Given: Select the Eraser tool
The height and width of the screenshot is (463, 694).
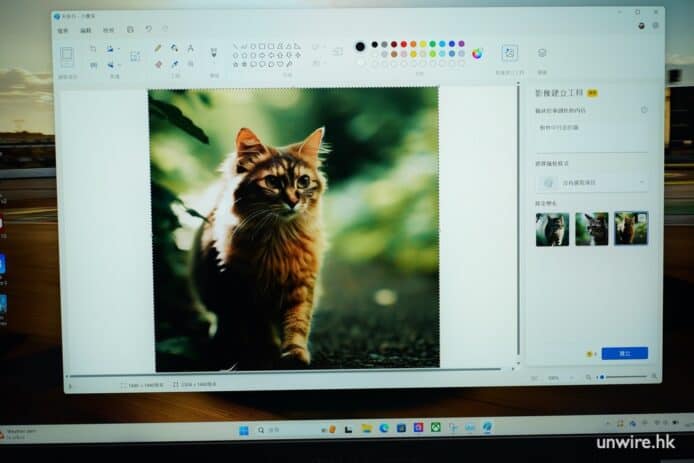Looking at the screenshot, I should point(157,64).
